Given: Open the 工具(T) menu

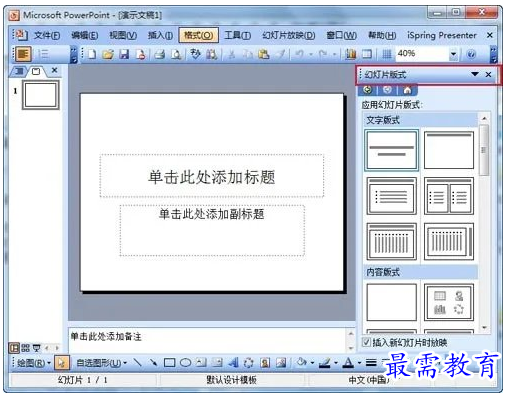Looking at the screenshot, I should [x=238, y=35].
